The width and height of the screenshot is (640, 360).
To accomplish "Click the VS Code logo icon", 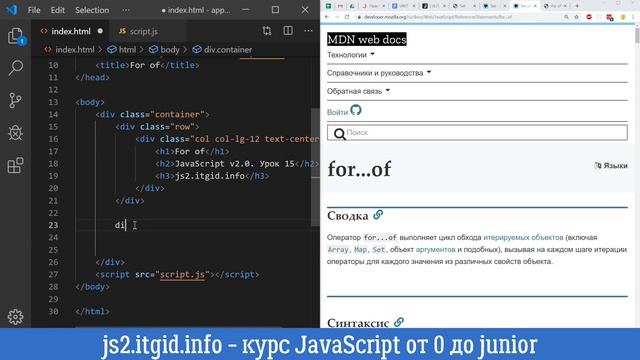I will coord(11,10).
